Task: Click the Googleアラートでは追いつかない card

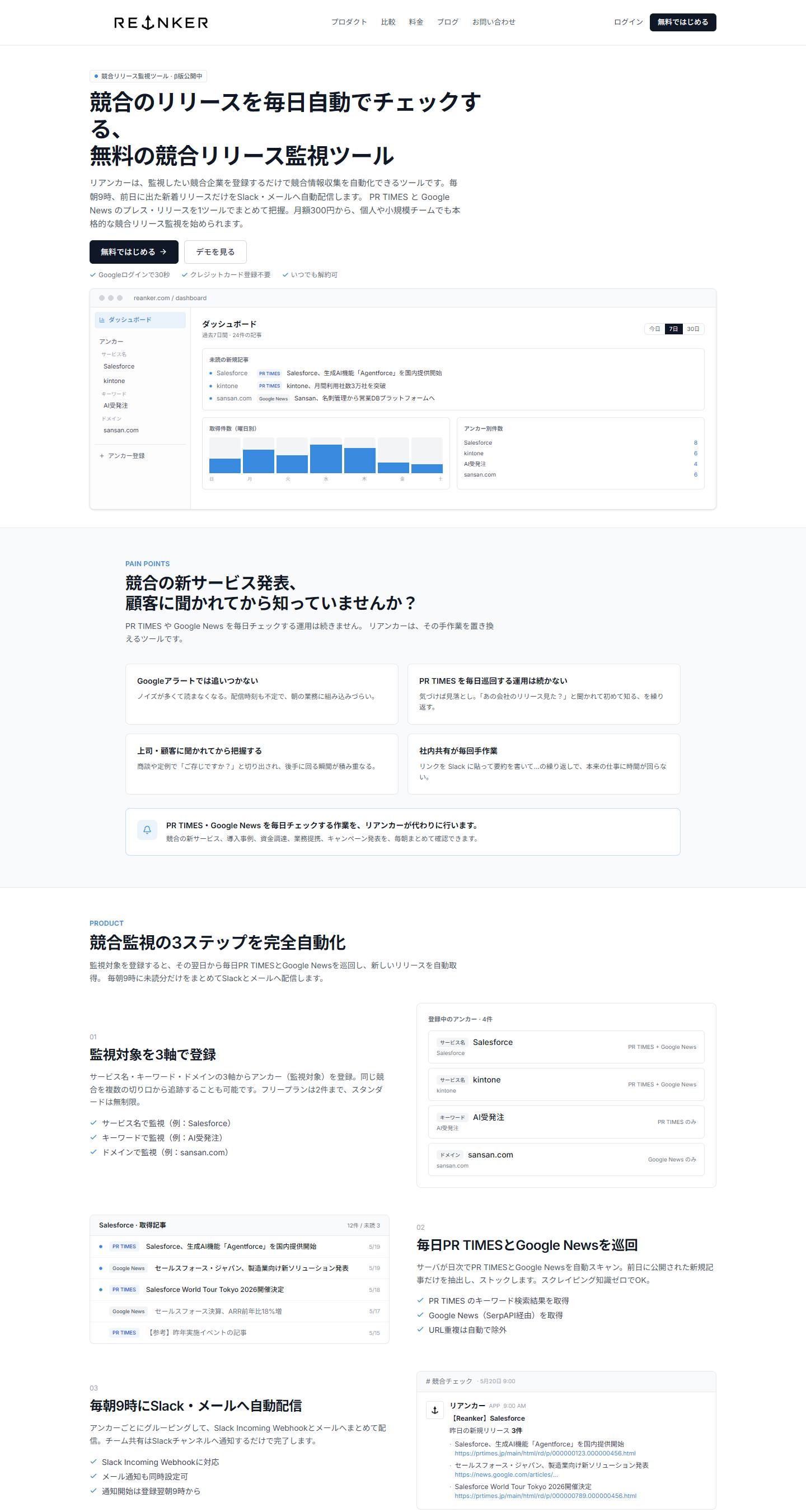Action: point(261,694)
